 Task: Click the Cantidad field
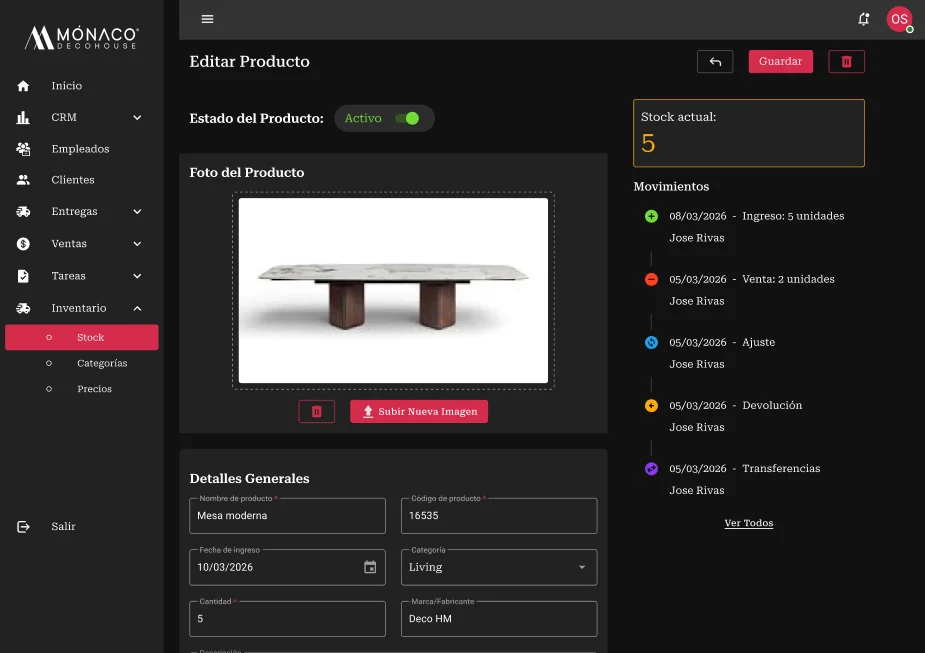point(287,619)
